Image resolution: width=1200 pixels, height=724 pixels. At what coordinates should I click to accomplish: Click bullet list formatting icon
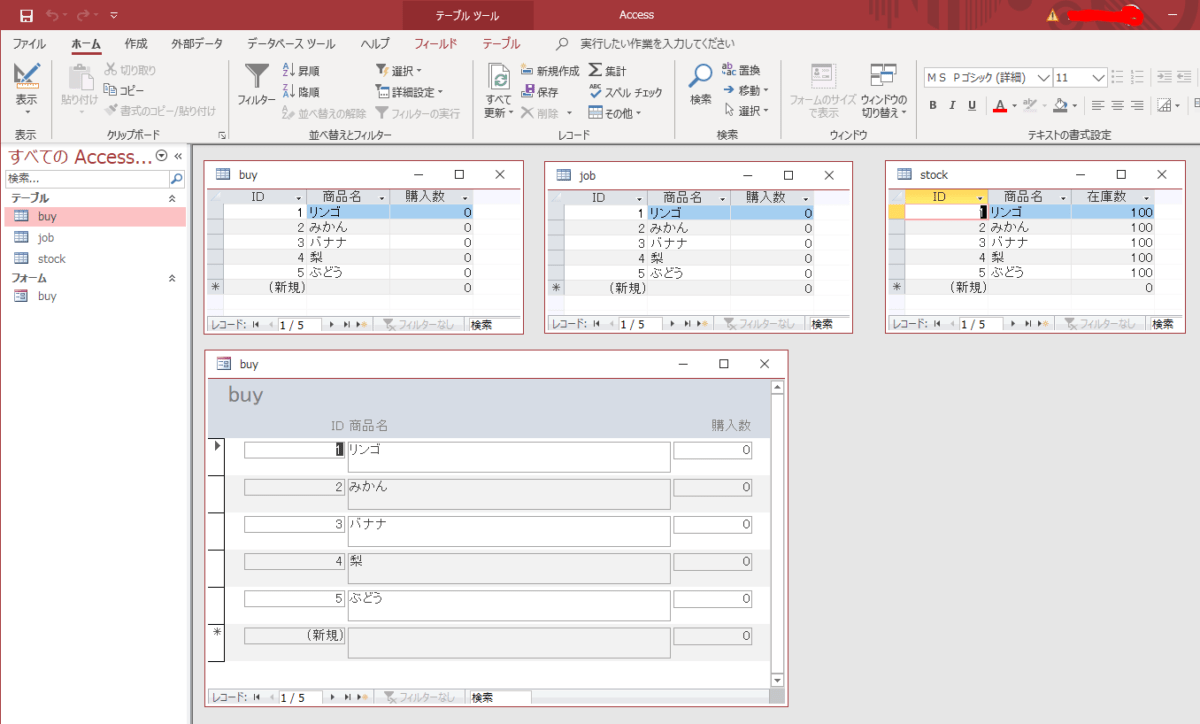pos(1116,76)
